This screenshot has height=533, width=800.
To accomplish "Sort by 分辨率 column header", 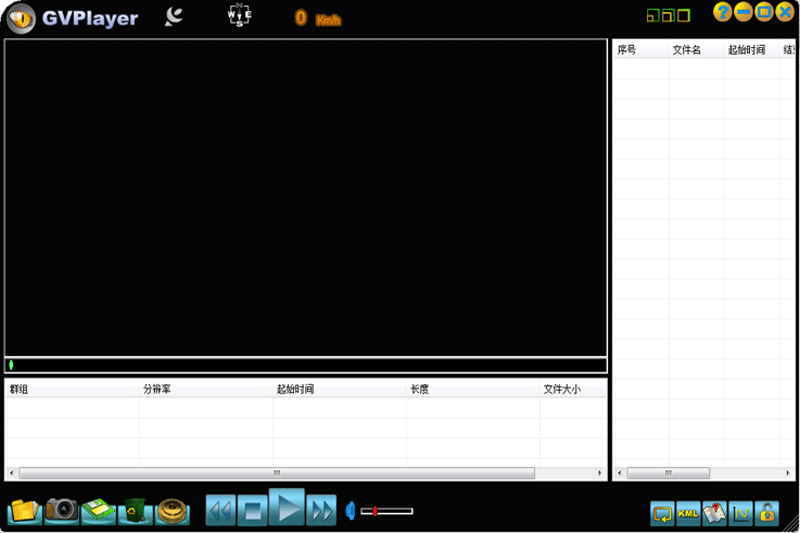I will coord(205,389).
